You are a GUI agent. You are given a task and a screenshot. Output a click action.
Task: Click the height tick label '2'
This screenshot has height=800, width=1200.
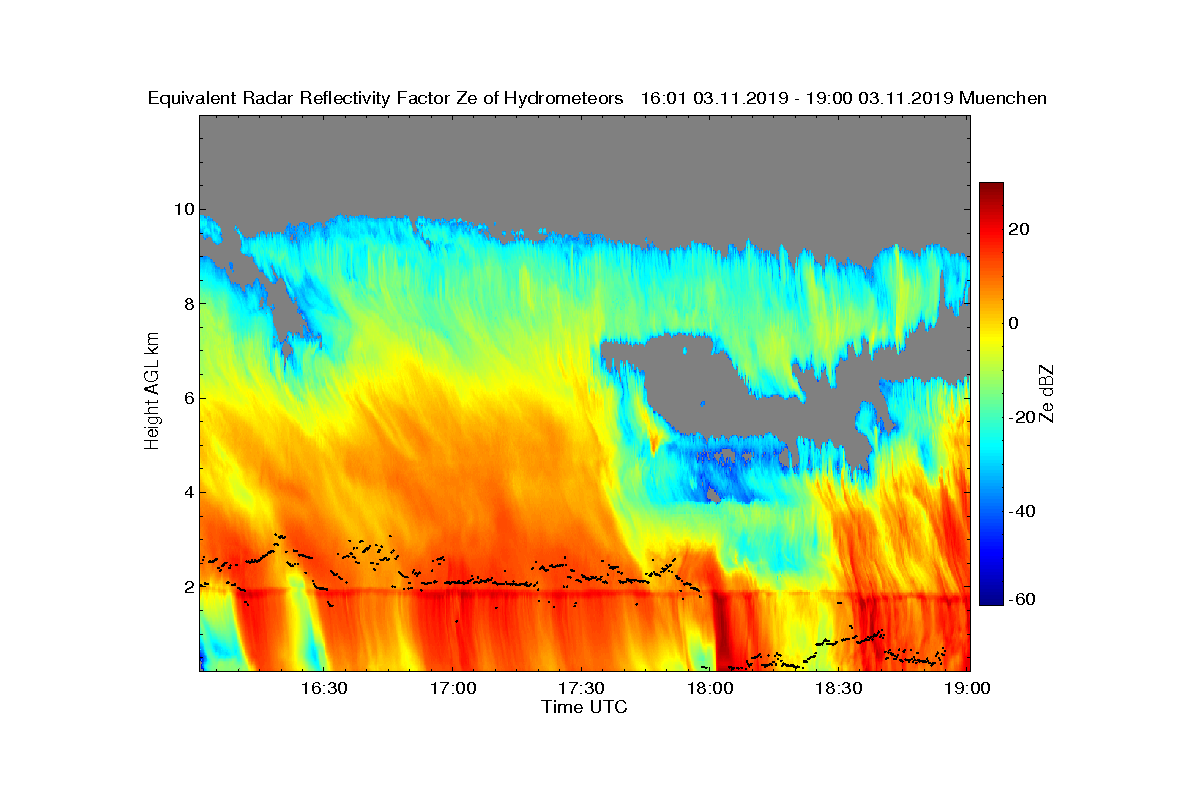(x=187, y=587)
